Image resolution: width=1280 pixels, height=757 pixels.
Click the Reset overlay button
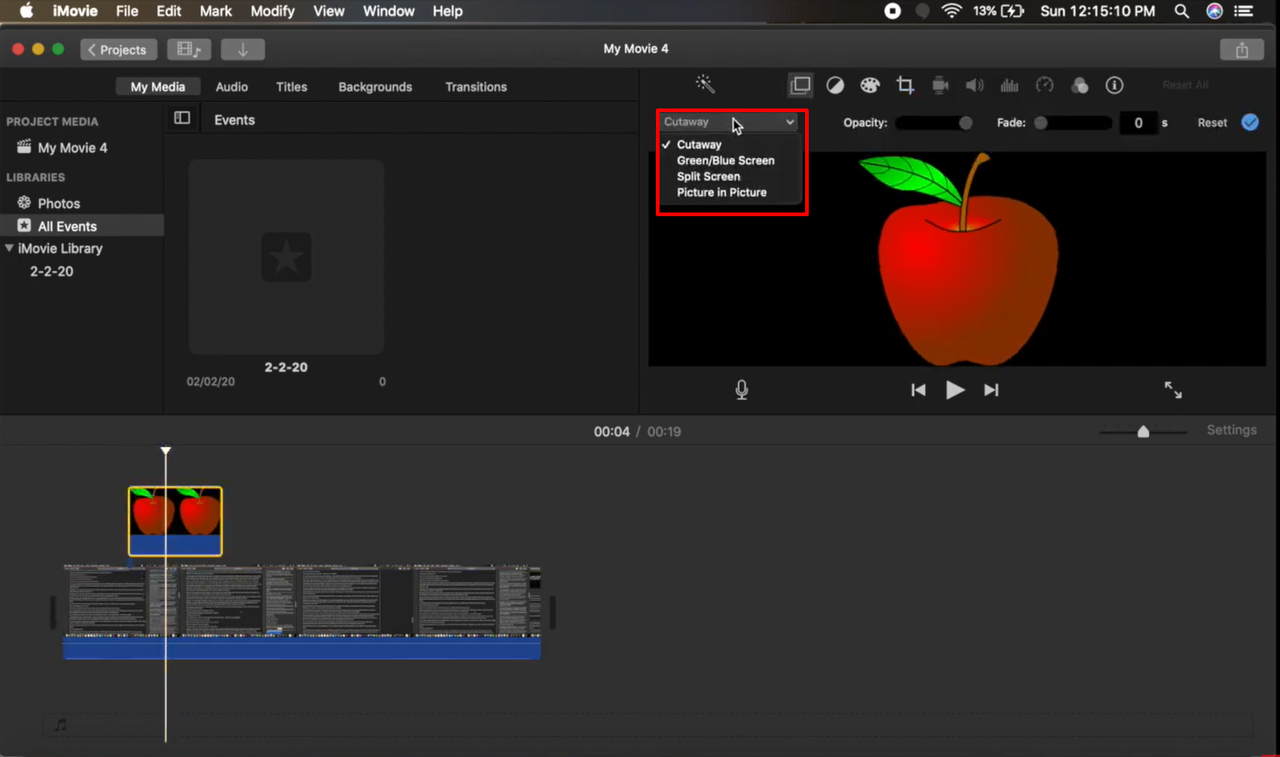(1212, 123)
